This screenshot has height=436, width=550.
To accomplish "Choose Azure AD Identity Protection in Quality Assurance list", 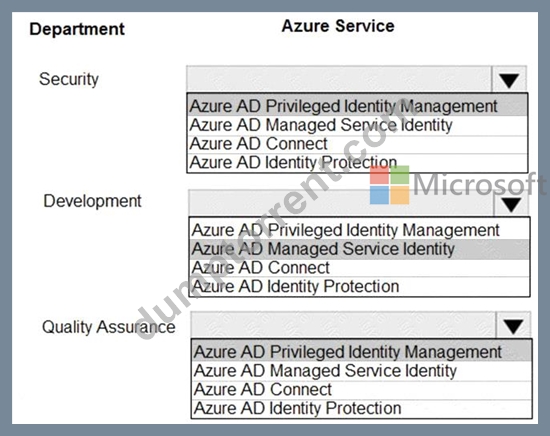I will pos(361,408).
